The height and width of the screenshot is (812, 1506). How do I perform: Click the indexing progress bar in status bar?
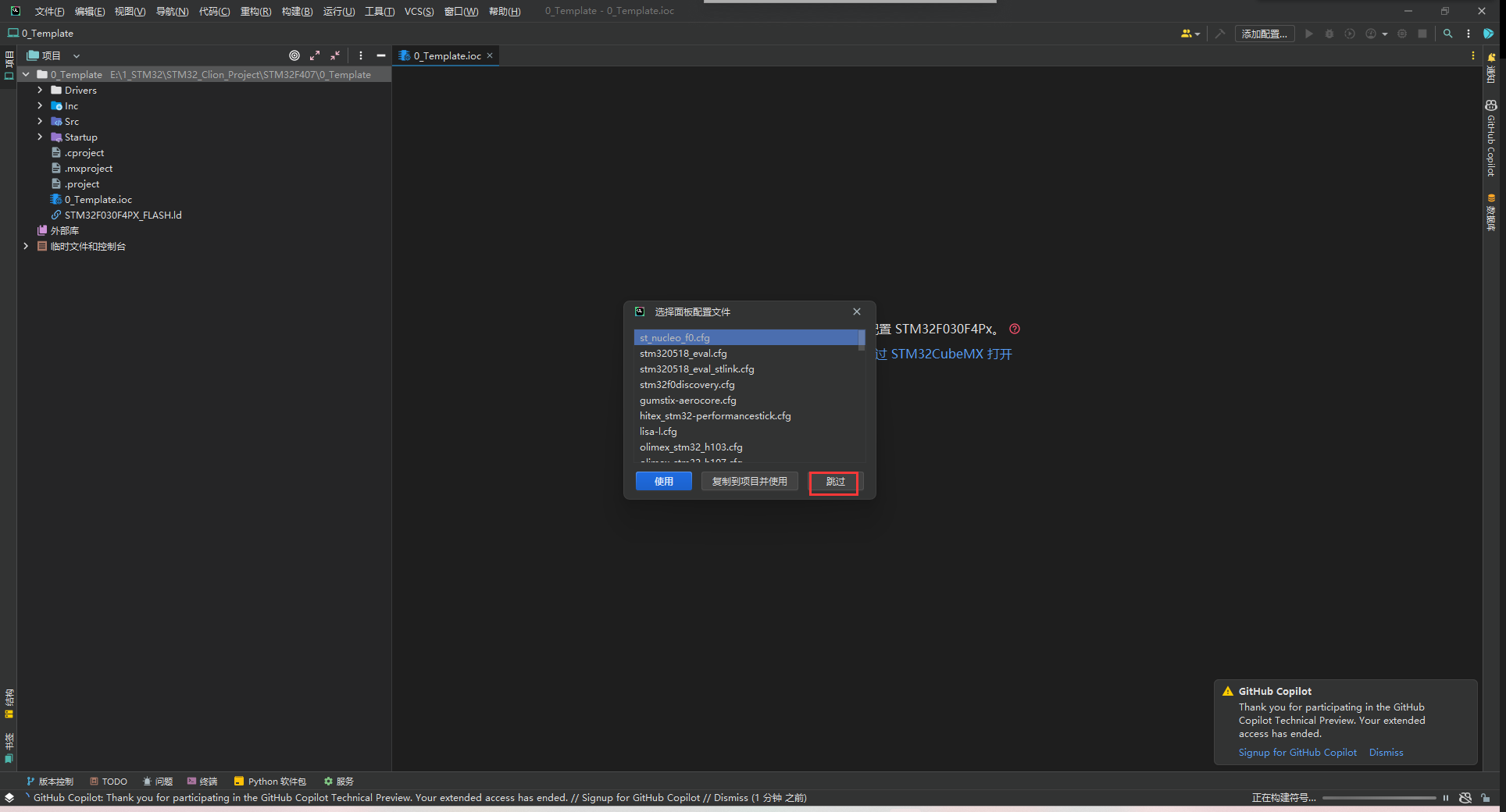tap(1379, 798)
